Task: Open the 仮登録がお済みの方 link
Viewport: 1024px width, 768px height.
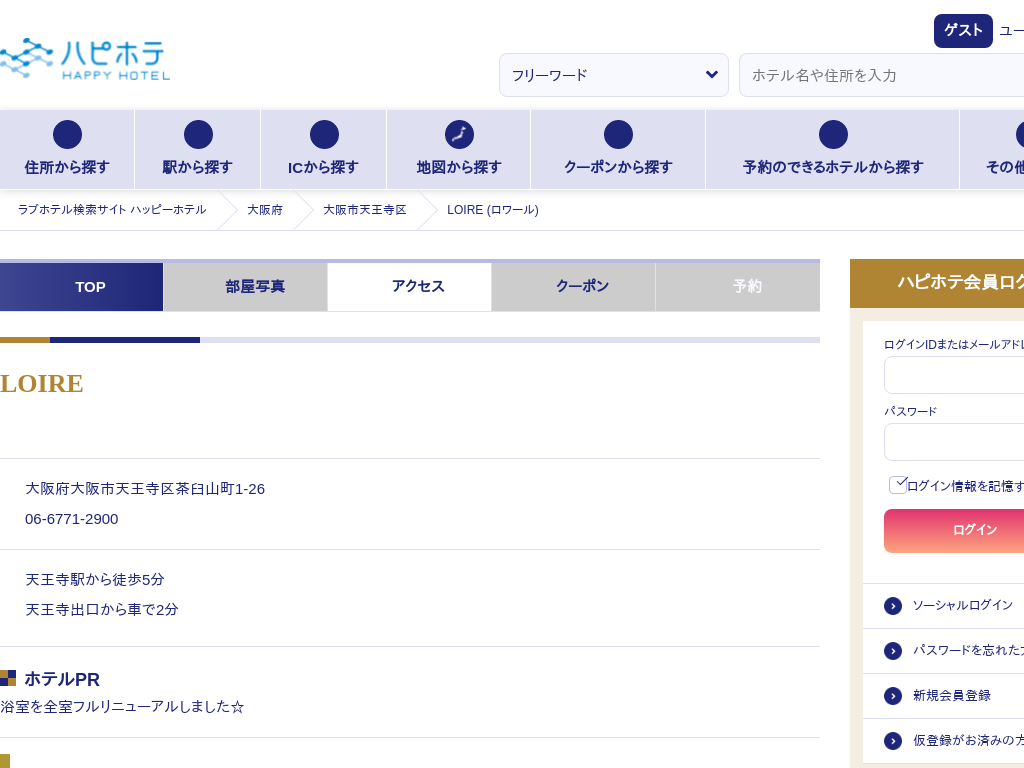Action: pos(968,741)
